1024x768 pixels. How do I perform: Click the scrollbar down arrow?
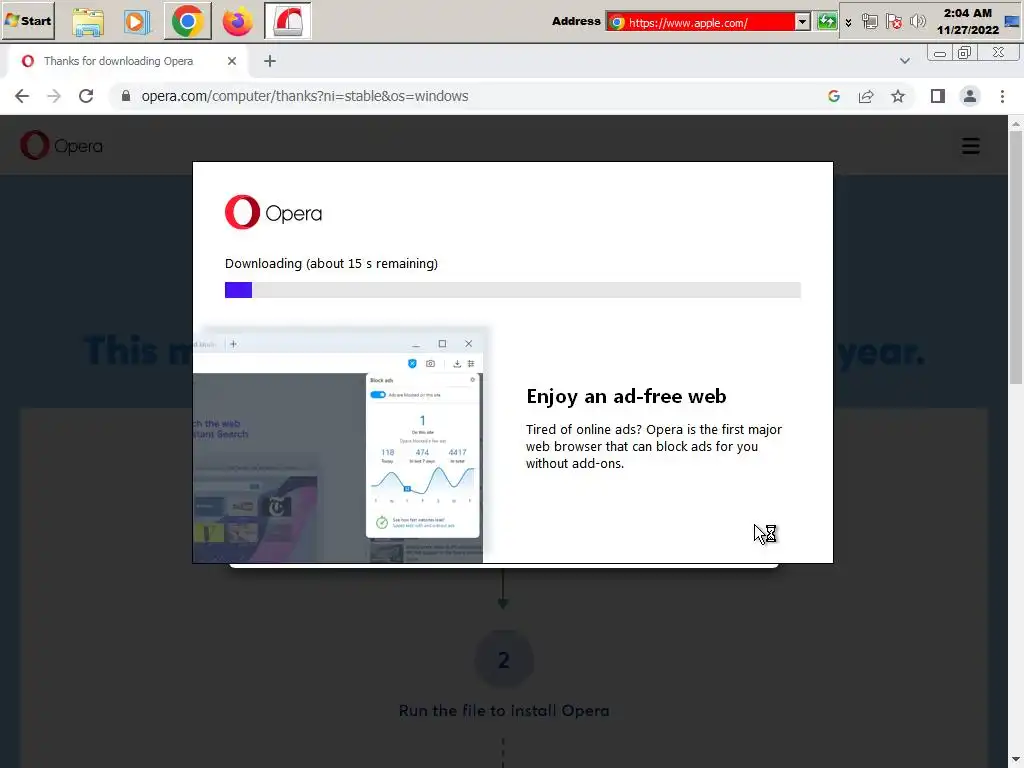(x=1016, y=760)
